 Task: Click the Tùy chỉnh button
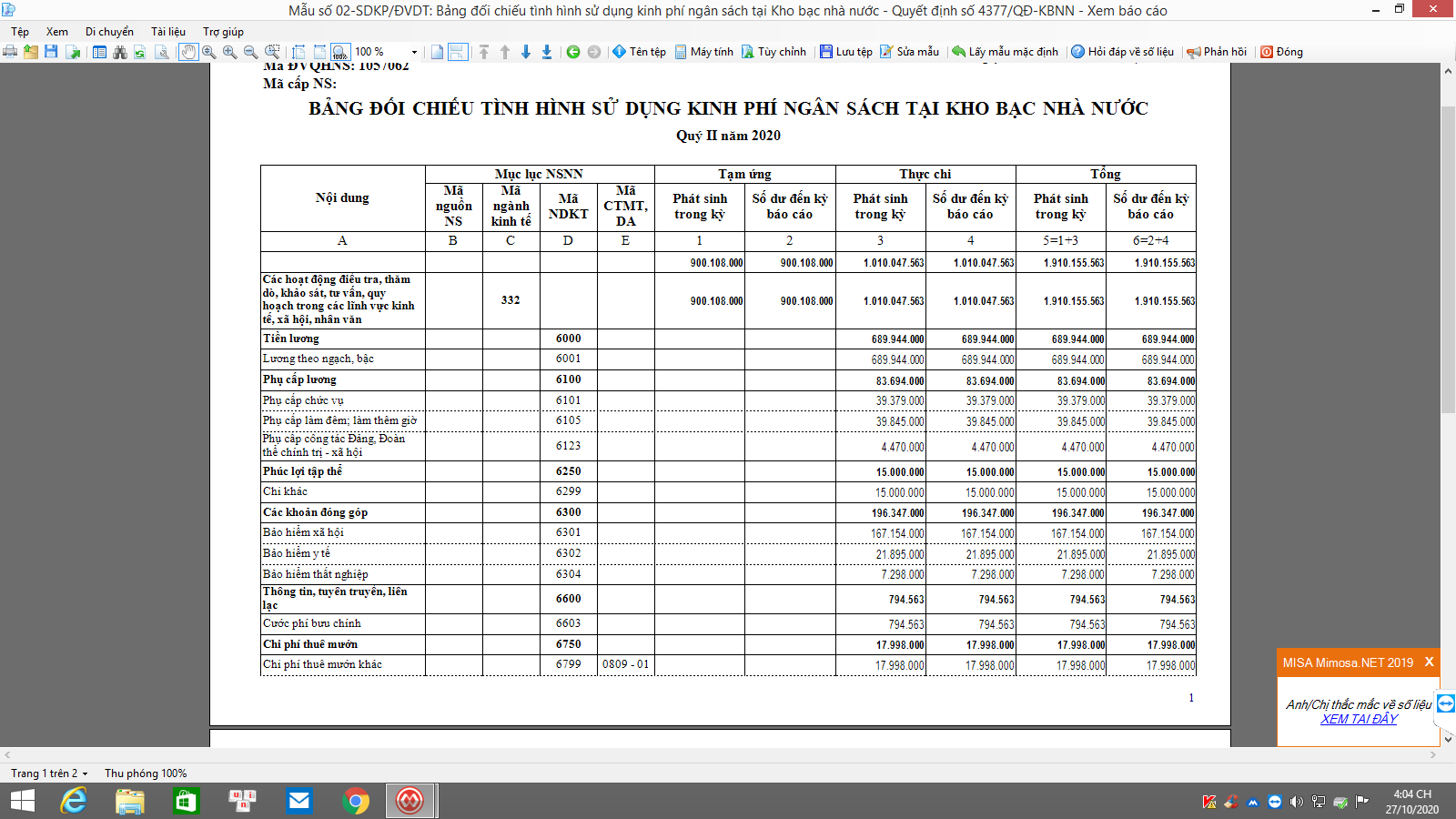(x=773, y=52)
